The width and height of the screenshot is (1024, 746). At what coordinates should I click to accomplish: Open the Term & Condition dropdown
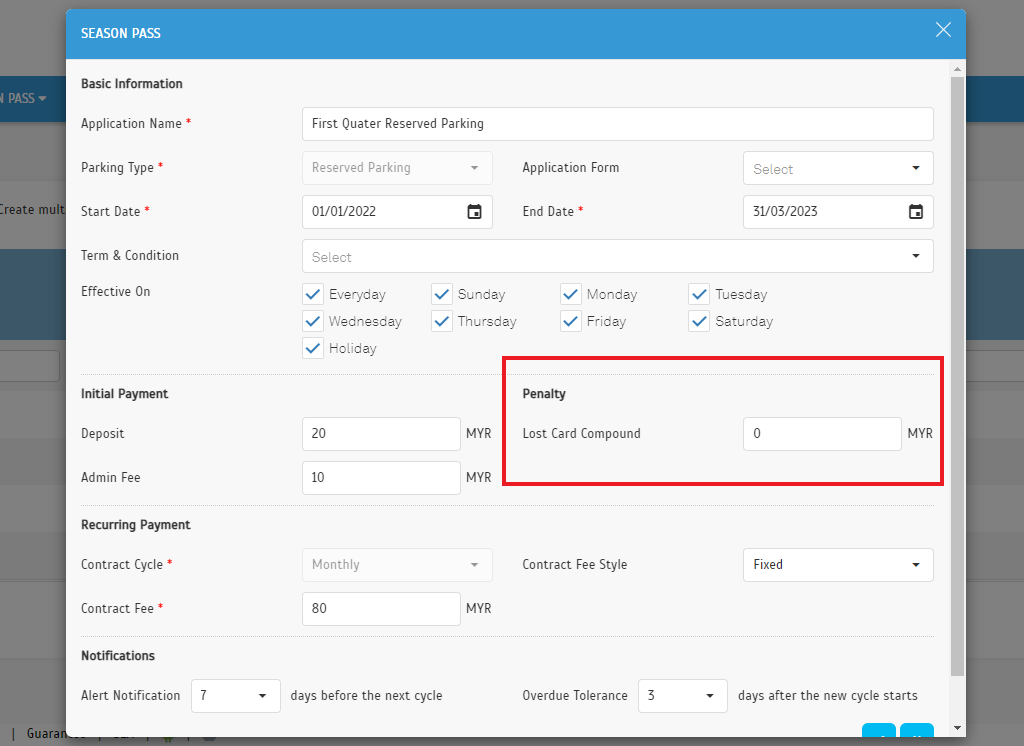point(617,256)
